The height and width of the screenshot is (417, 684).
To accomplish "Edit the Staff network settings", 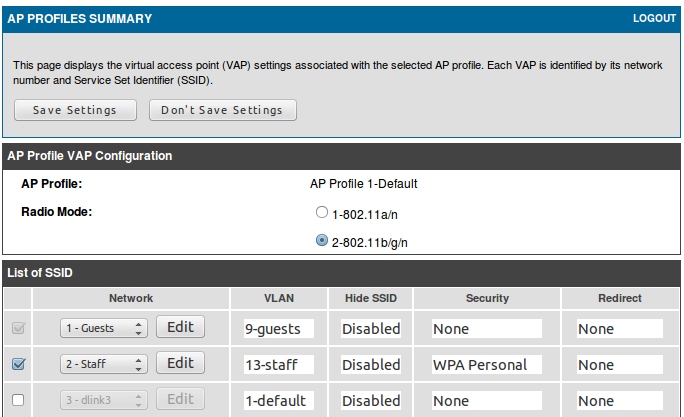I will (x=180, y=364).
